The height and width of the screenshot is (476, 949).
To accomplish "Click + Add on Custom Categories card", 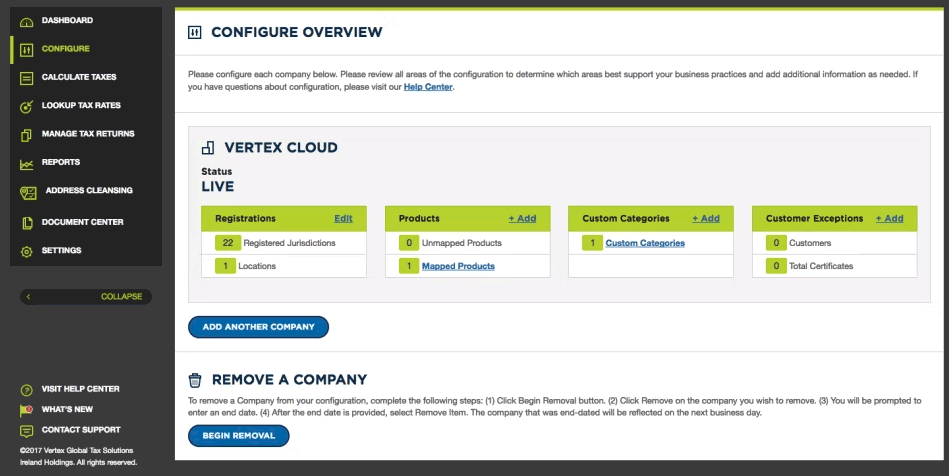I will pyautogui.click(x=706, y=219).
